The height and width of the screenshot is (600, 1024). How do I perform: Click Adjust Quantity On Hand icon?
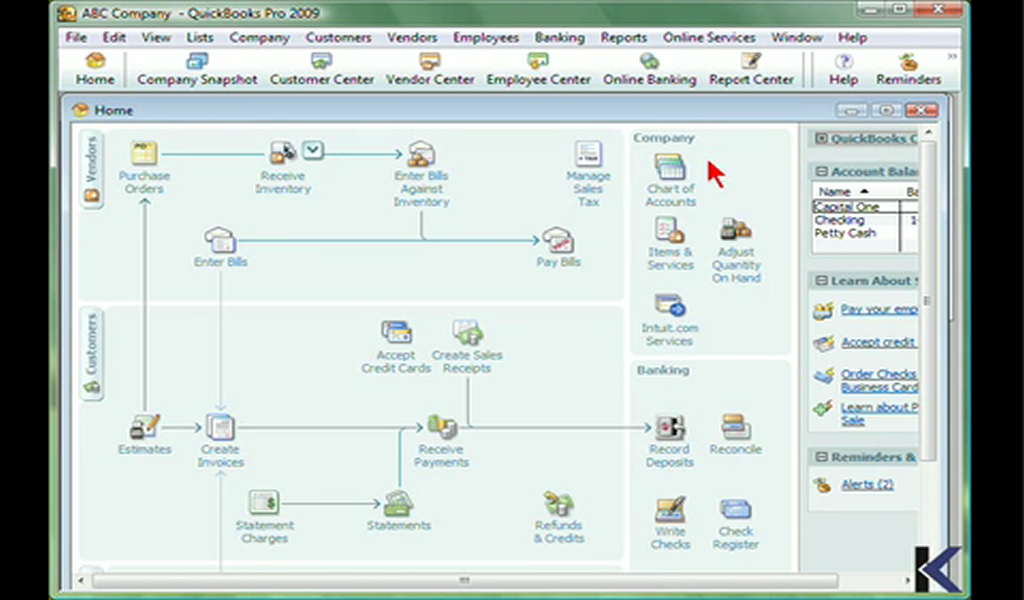[x=736, y=230]
